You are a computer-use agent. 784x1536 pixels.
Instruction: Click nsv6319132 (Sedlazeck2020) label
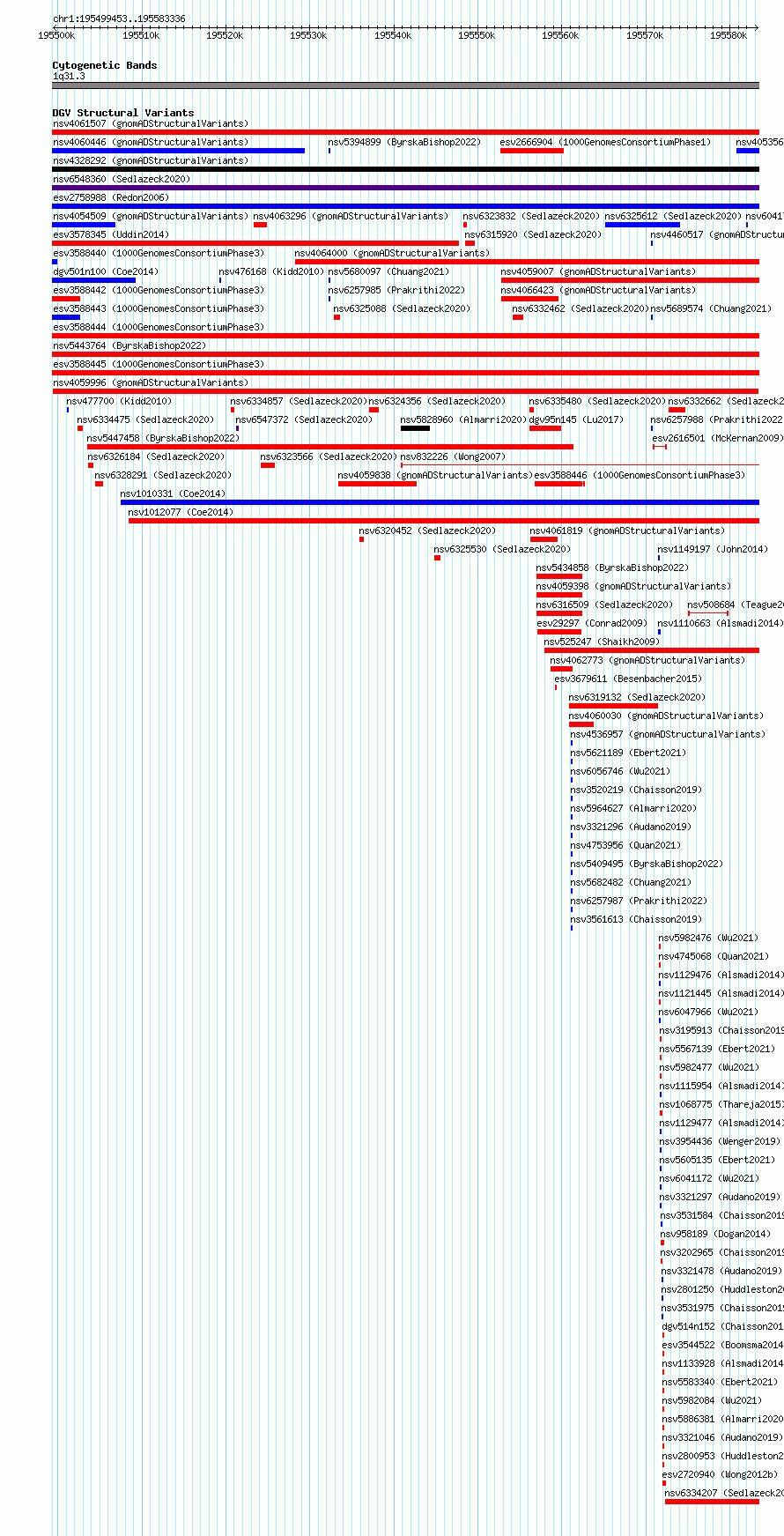[637, 697]
